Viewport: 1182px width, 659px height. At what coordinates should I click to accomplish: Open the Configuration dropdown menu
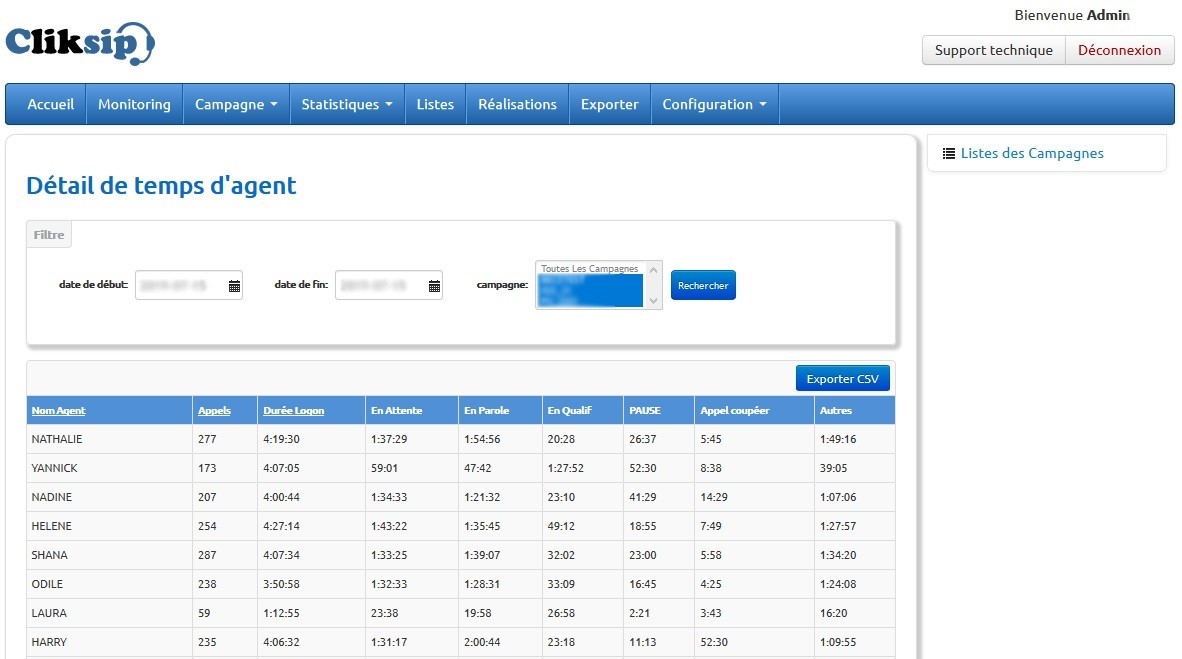pos(714,104)
